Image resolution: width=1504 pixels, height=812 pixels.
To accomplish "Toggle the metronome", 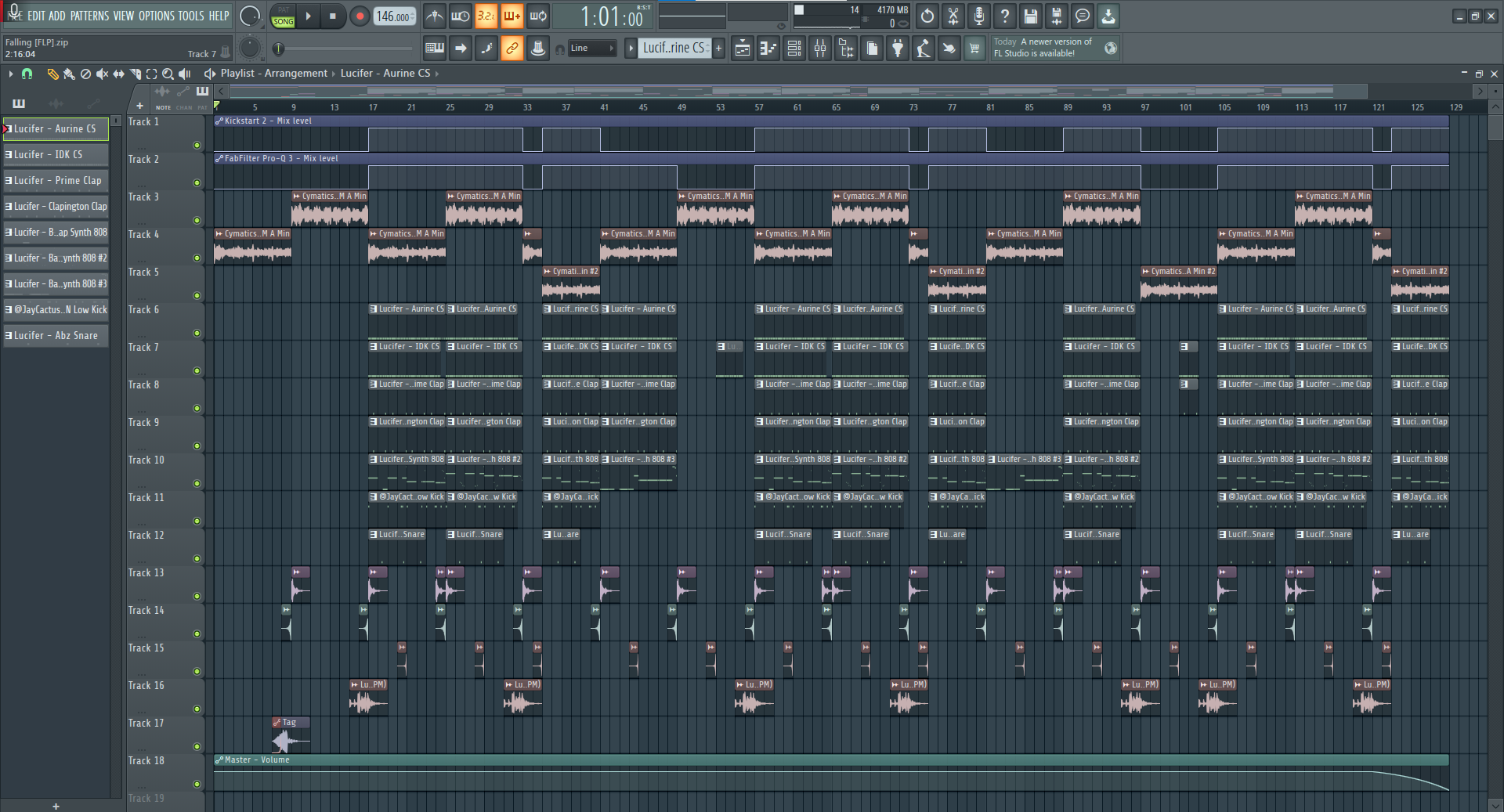I will point(434,16).
